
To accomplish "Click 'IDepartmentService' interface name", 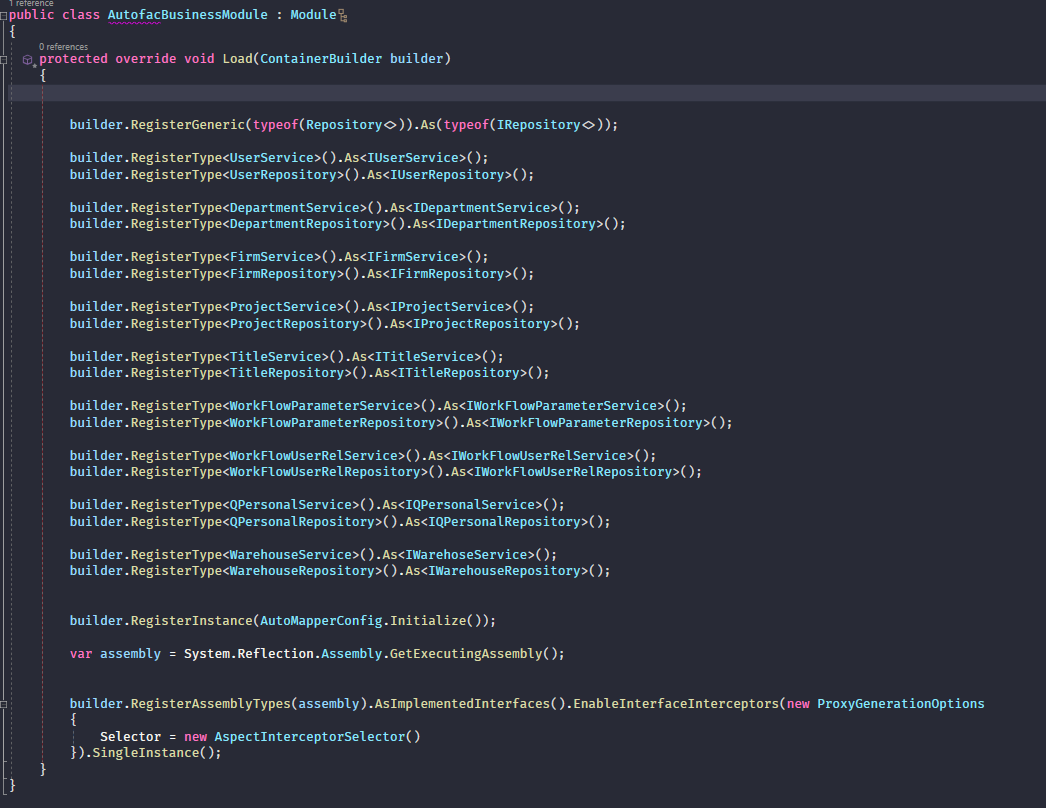I will coord(482,208).
